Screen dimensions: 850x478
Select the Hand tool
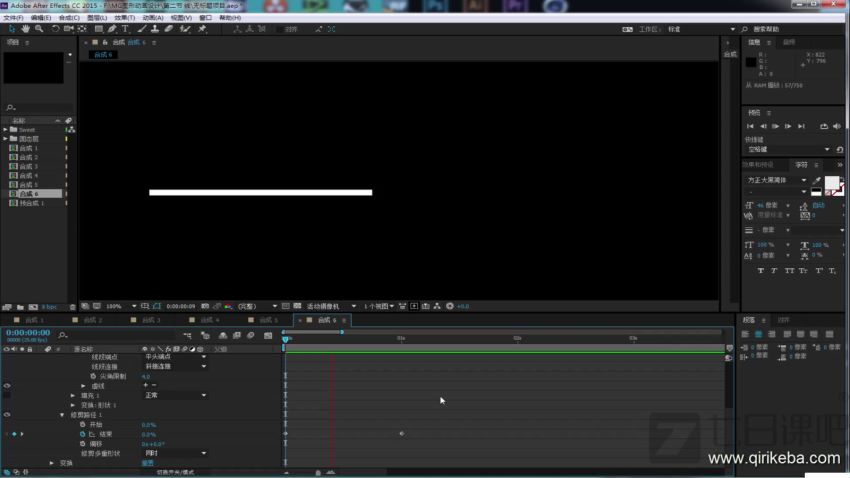click(x=25, y=29)
